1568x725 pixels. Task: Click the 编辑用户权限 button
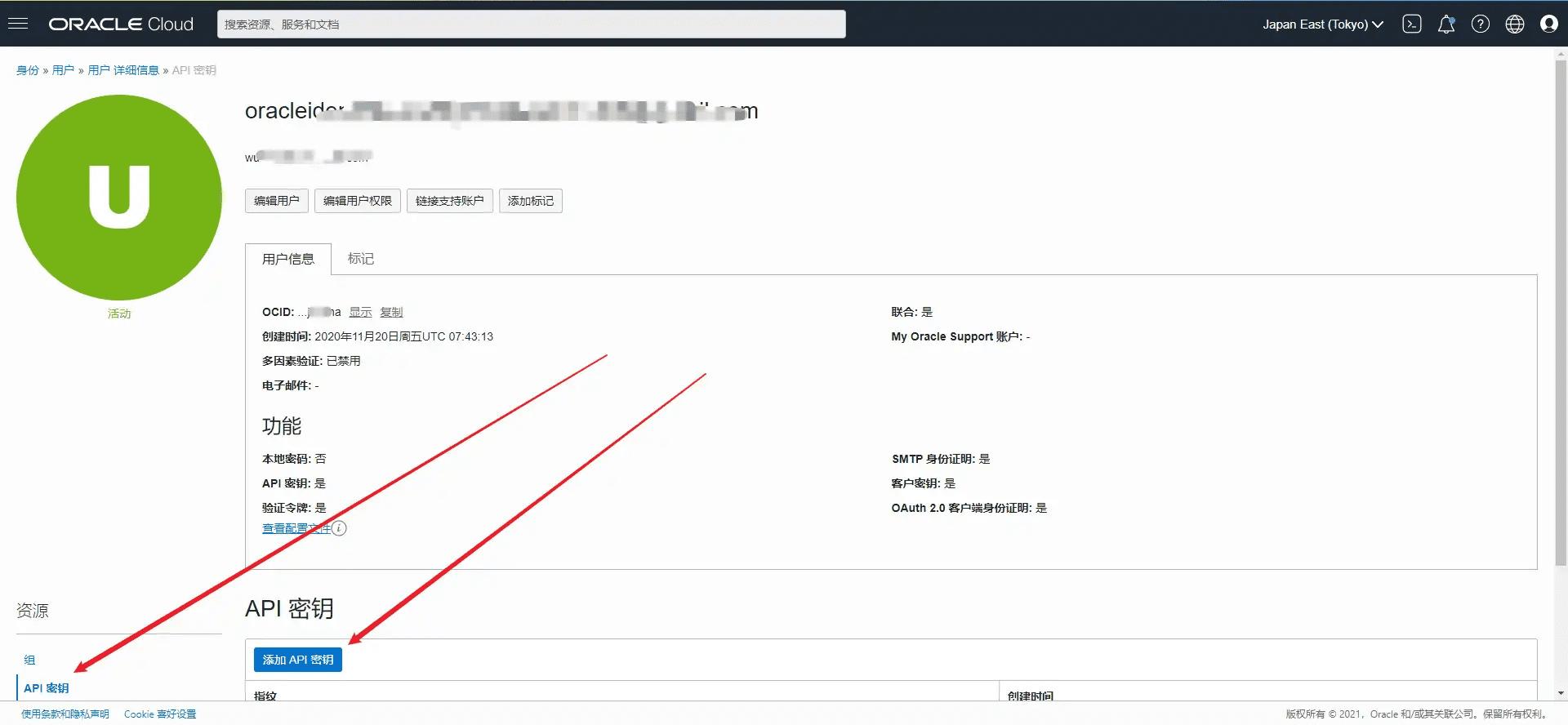click(358, 201)
